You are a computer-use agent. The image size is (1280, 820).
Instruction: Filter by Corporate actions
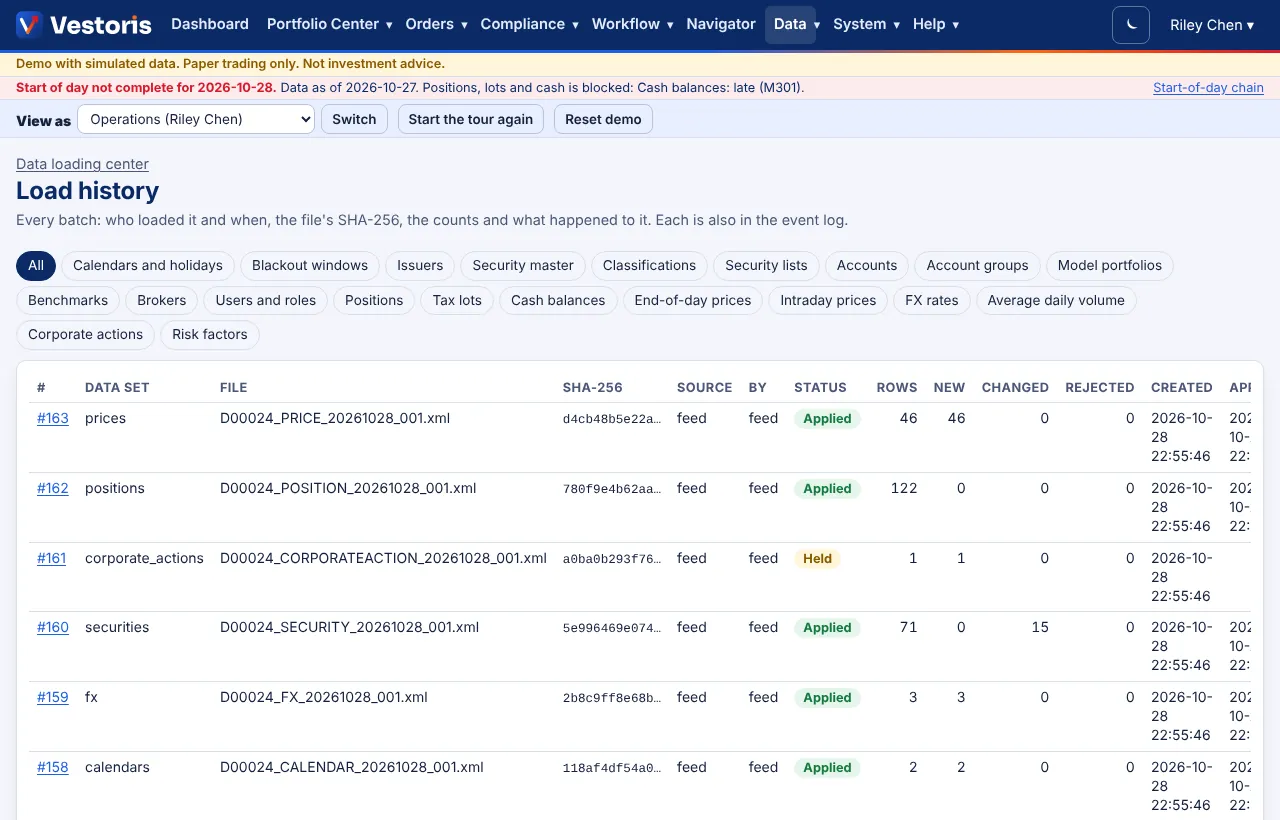pyautogui.click(x=86, y=334)
